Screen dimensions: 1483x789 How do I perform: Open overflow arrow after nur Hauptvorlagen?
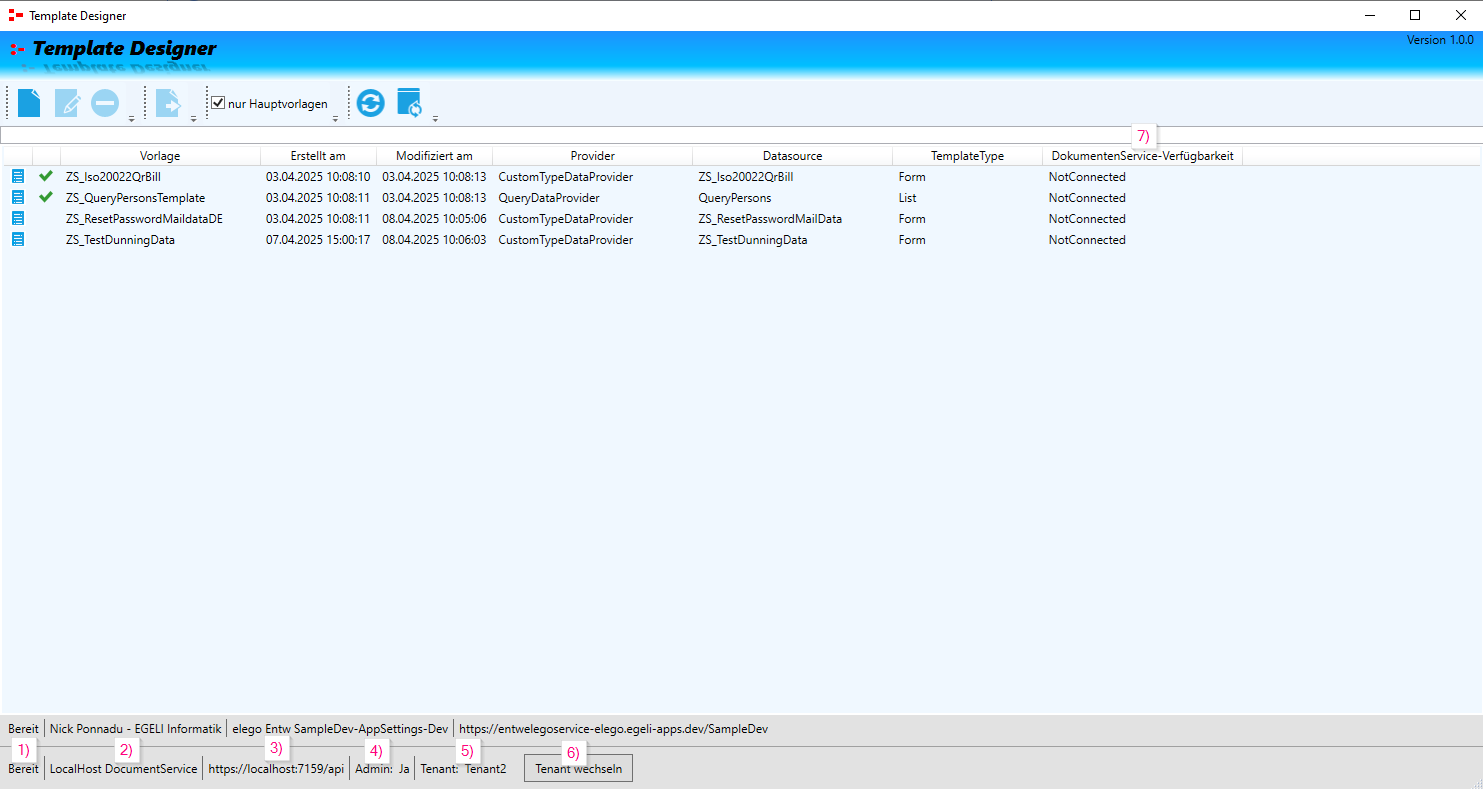click(x=335, y=119)
